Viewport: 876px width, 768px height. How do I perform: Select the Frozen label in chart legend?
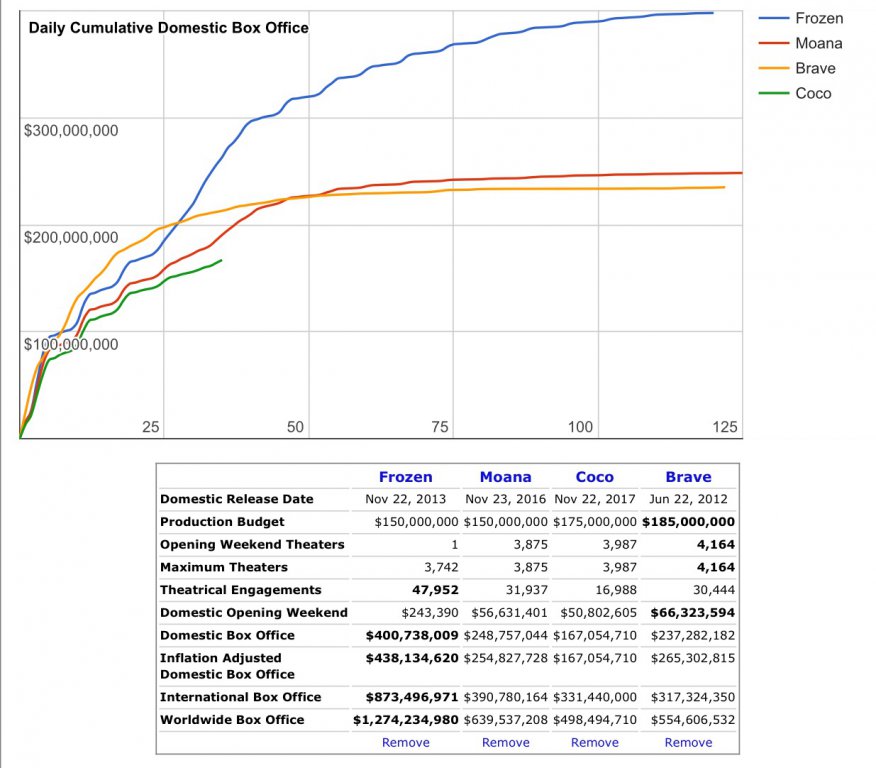tap(819, 19)
